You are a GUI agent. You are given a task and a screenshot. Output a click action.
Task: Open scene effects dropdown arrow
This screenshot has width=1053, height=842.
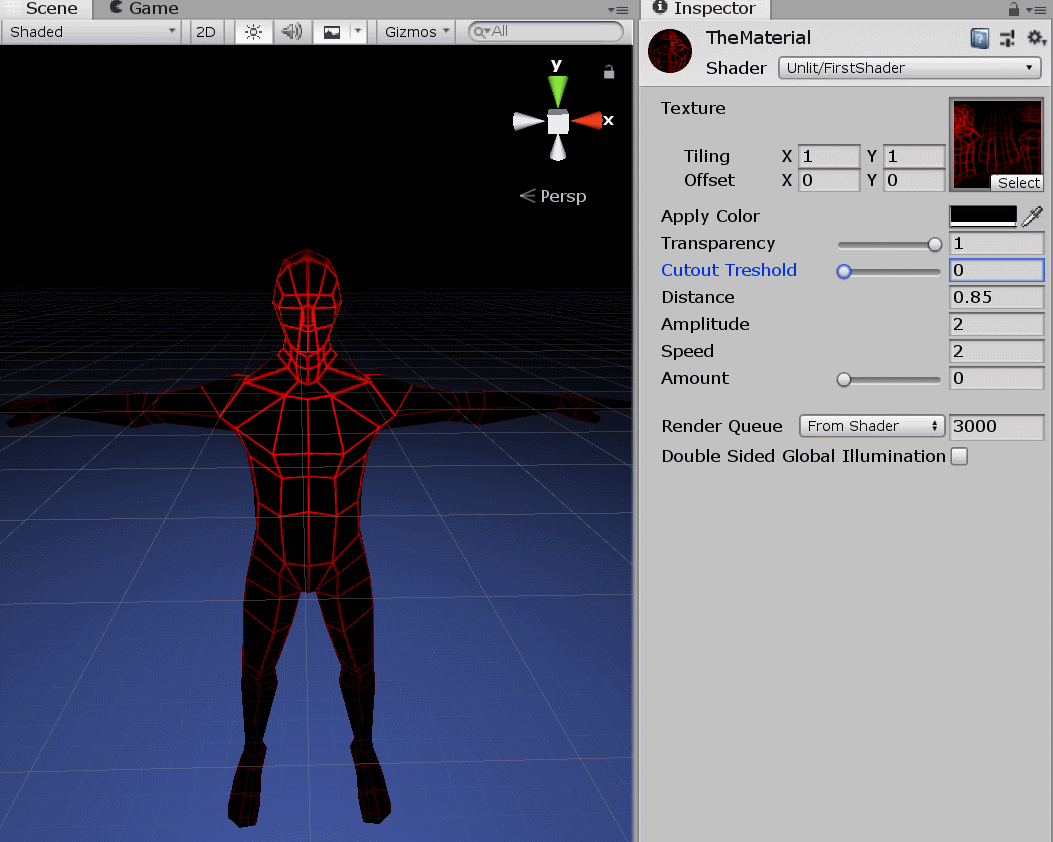click(358, 32)
